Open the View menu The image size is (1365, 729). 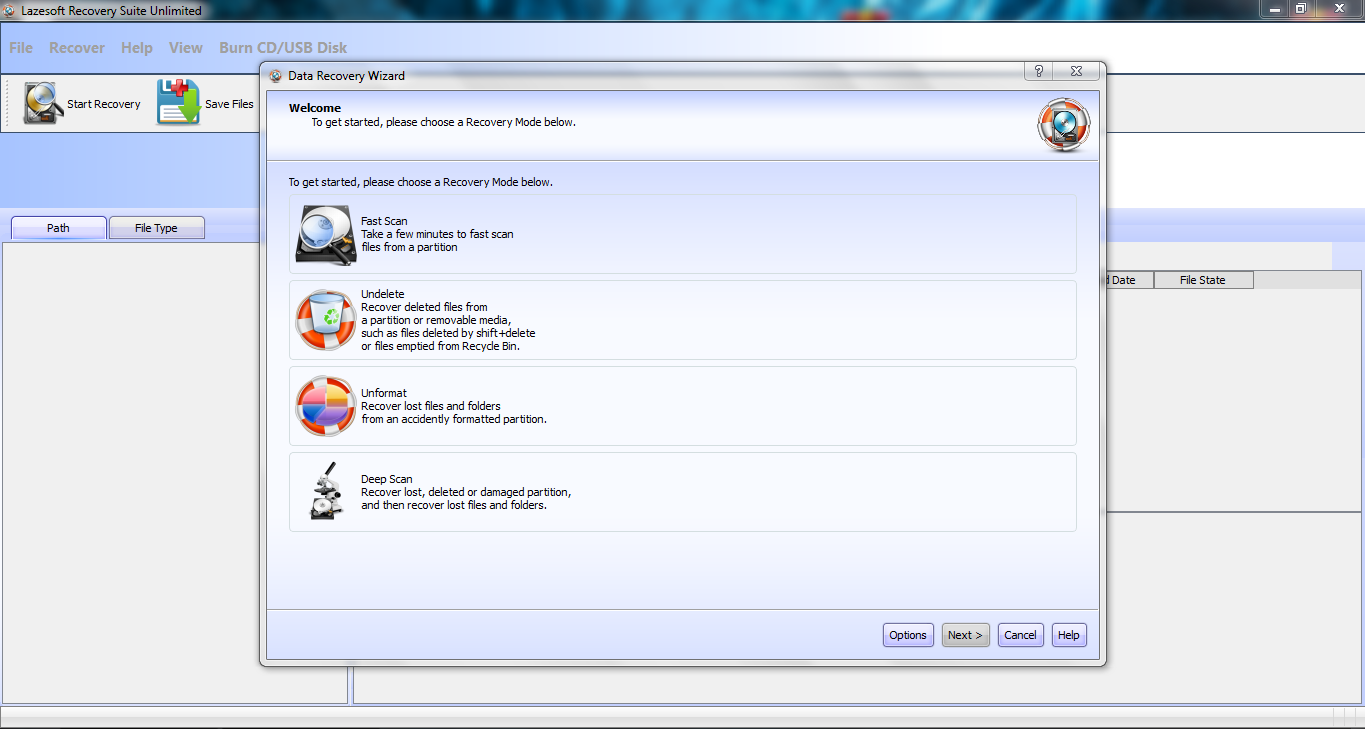[x=186, y=48]
